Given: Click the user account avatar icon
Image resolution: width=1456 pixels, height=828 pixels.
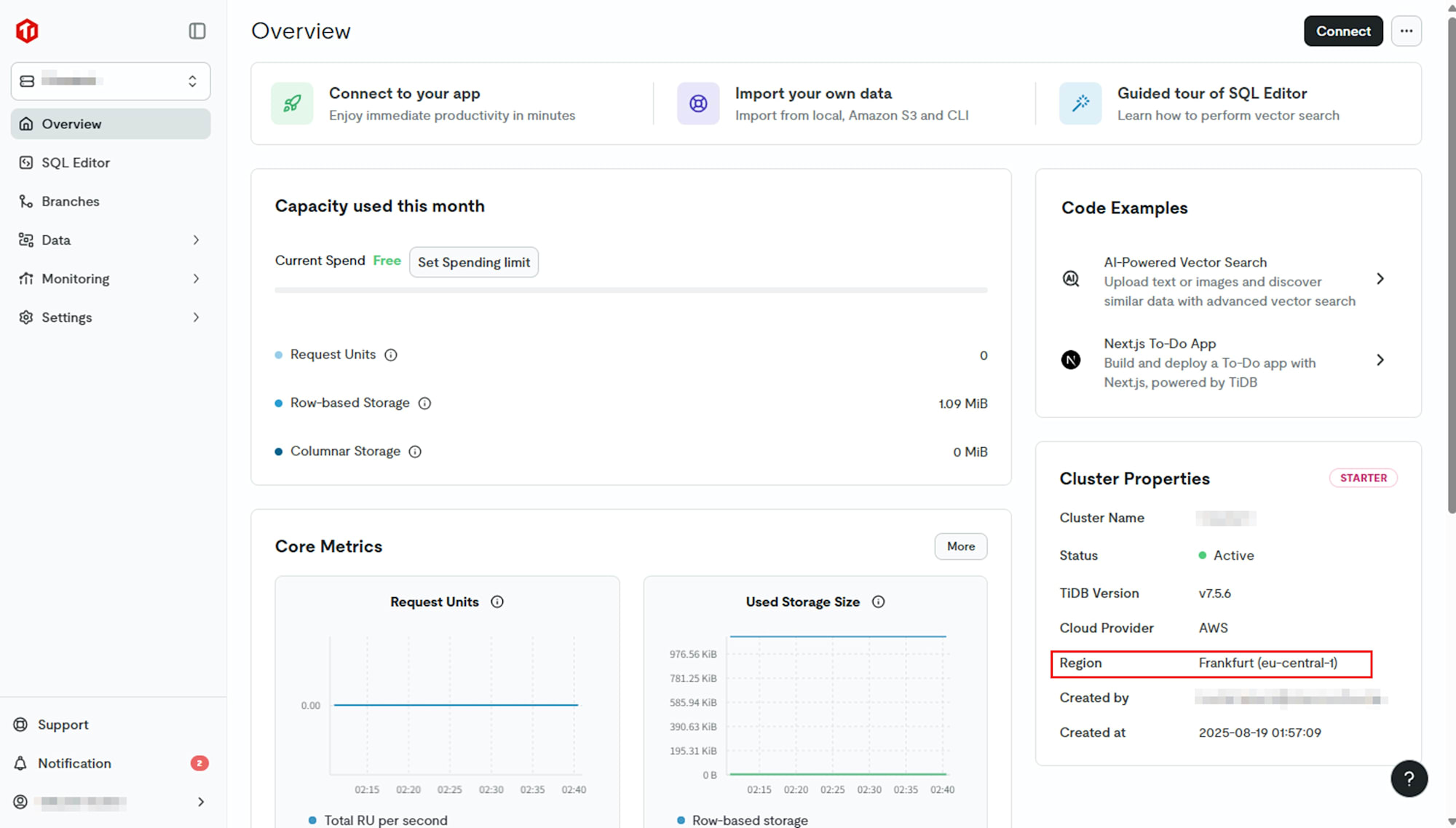Looking at the screenshot, I should click(20, 802).
